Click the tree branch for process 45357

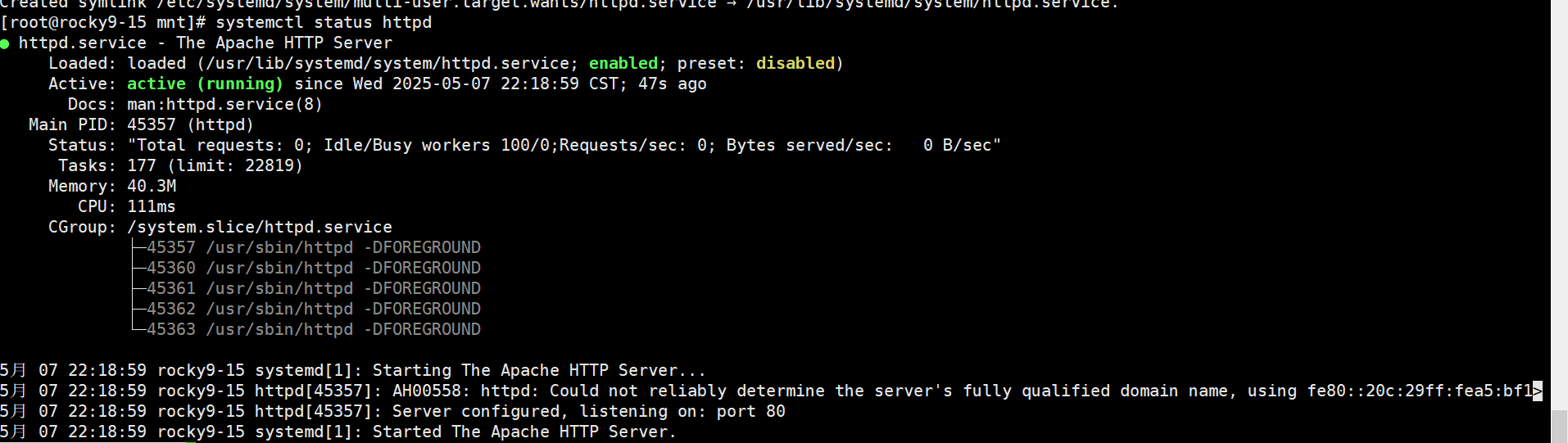[138, 247]
